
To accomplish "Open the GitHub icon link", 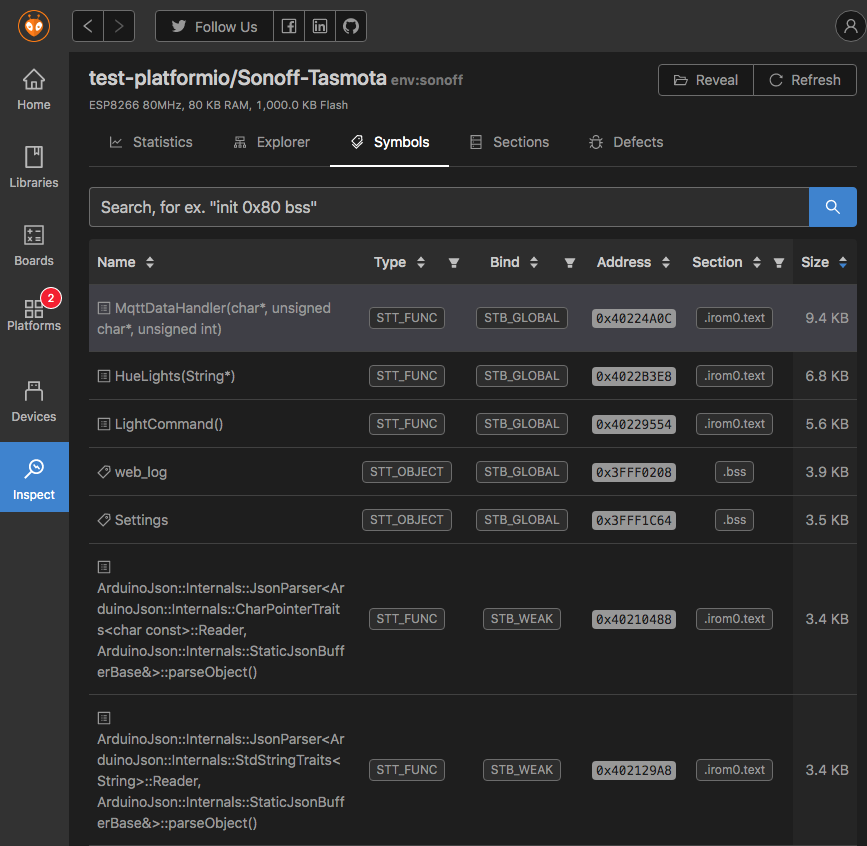I will coord(351,26).
